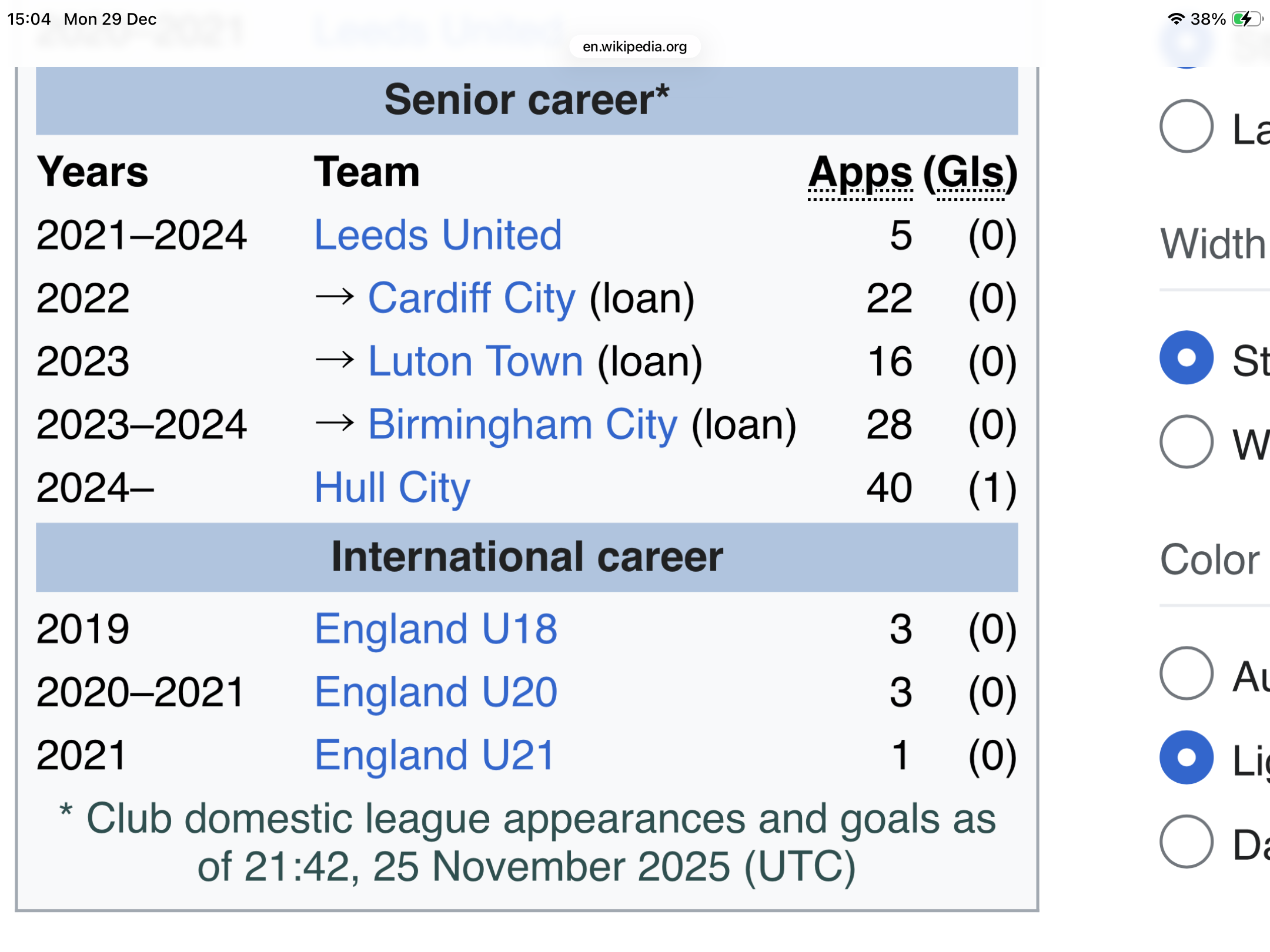This screenshot has width=1270, height=952.
Task: Select the Dark color radio button
Action: 1187,841
